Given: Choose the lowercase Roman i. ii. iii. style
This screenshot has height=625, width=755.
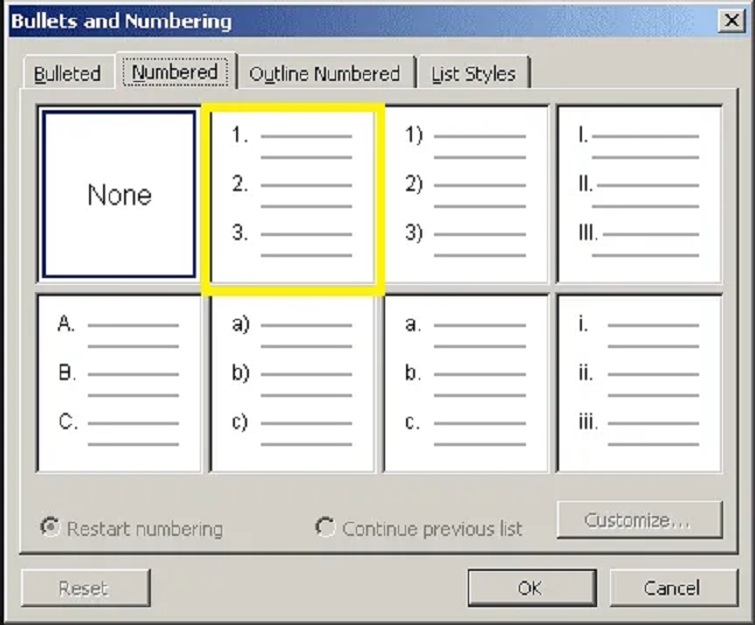Looking at the screenshot, I should (639, 383).
